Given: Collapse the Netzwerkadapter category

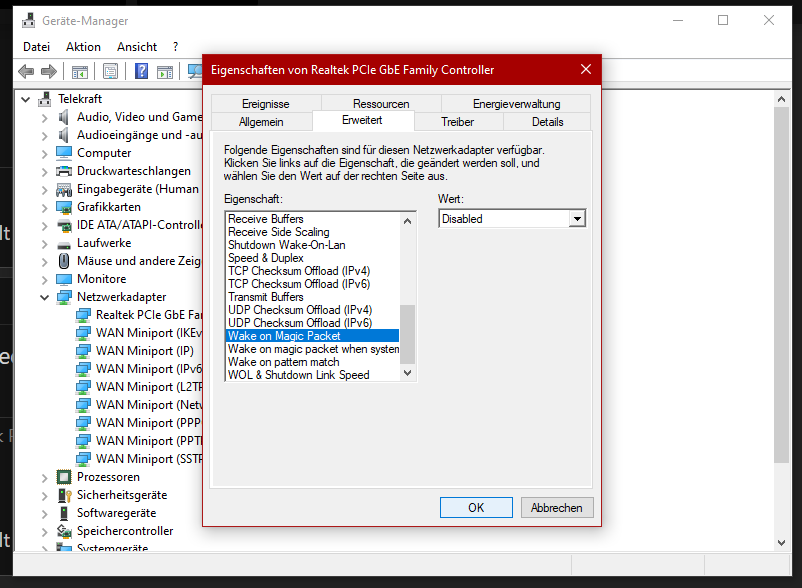Looking at the screenshot, I should pyautogui.click(x=44, y=297).
